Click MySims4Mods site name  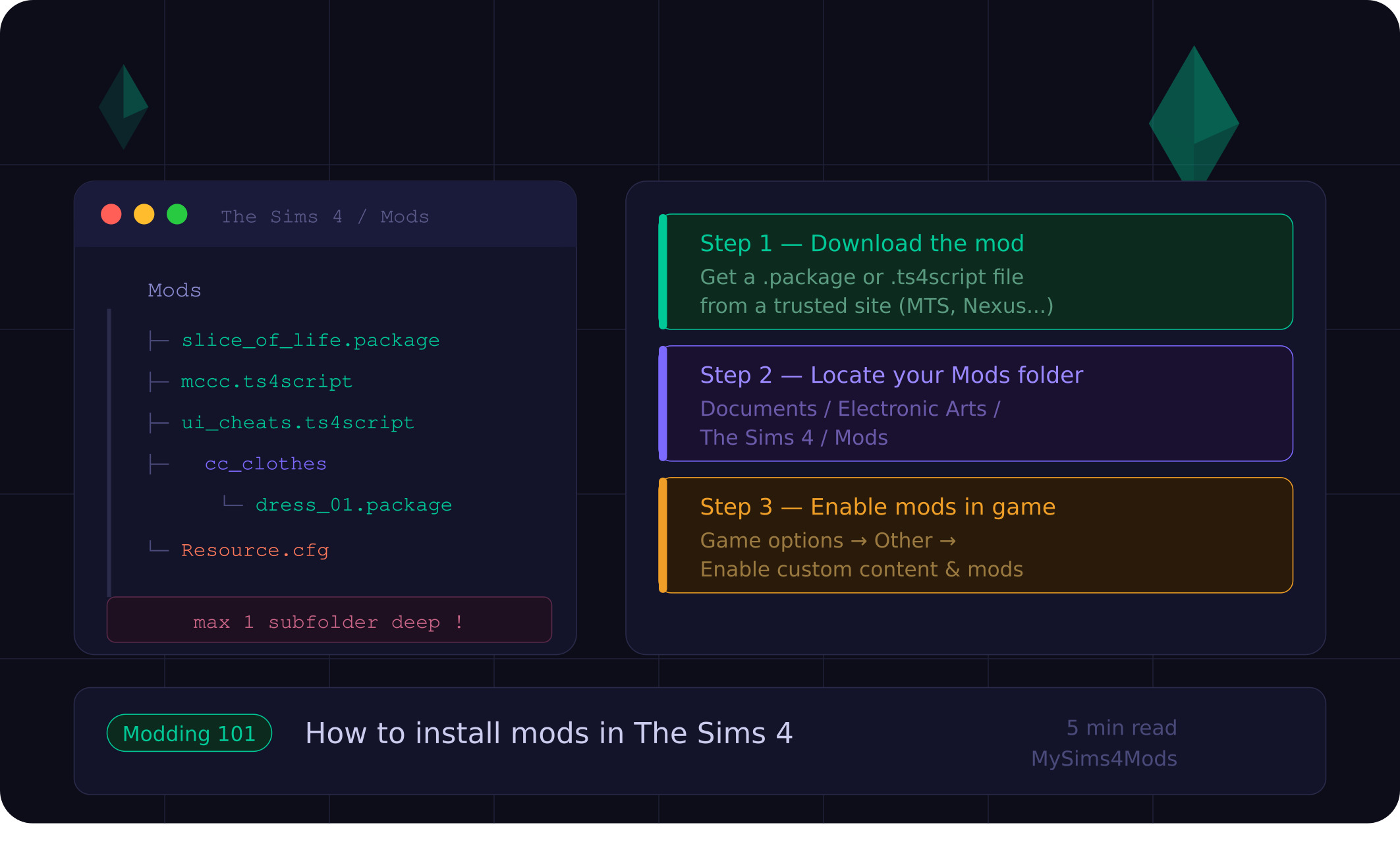[1104, 759]
